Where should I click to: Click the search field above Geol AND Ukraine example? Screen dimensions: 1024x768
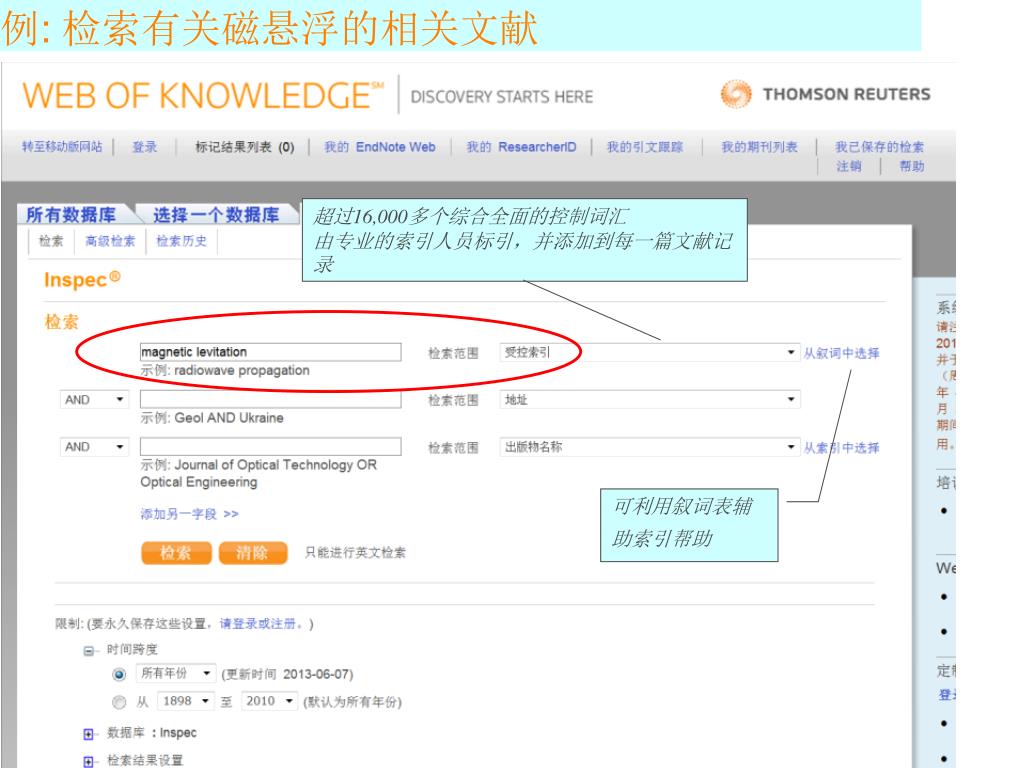click(x=270, y=399)
